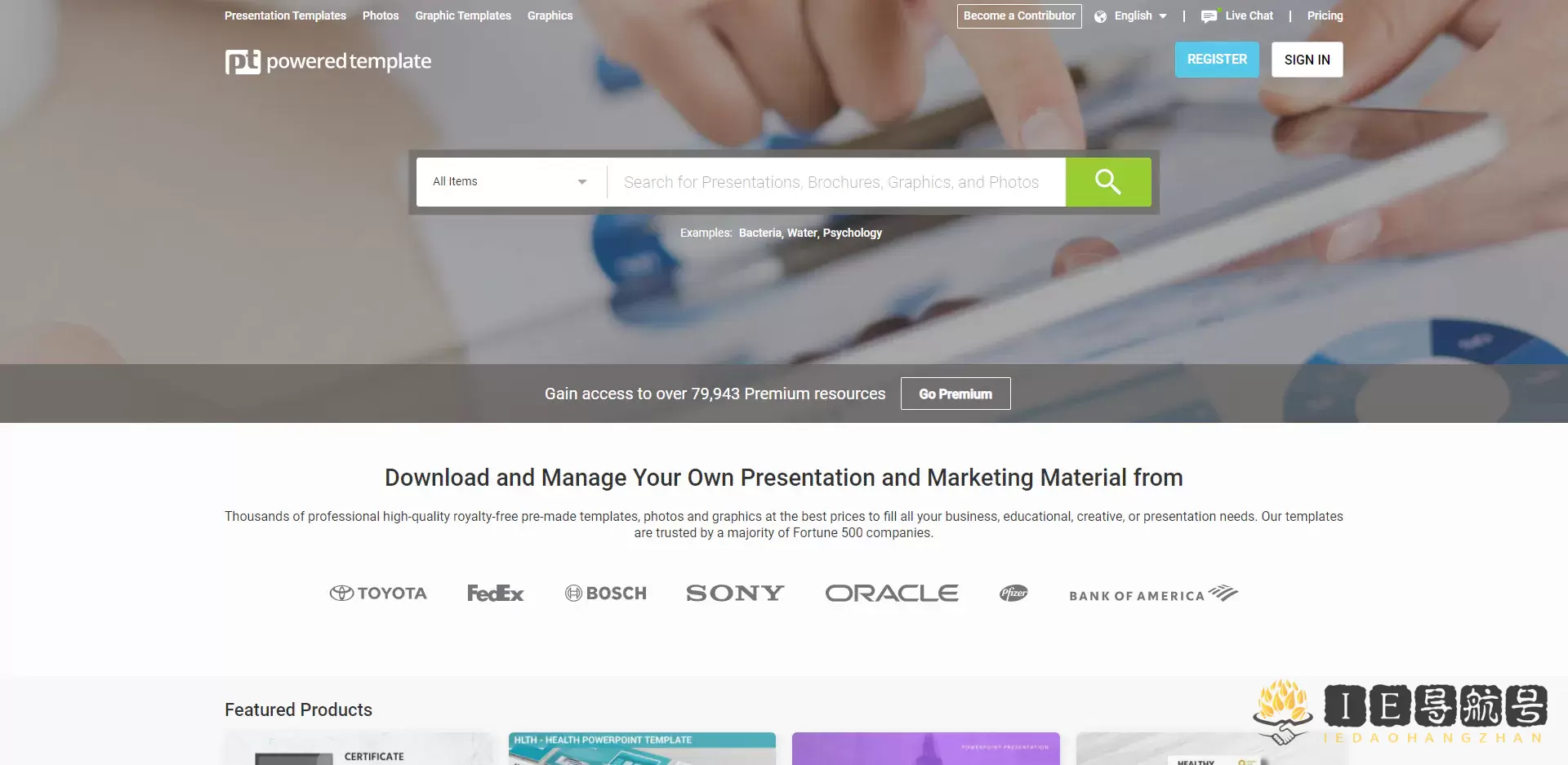
Task: Click the Pfizer logo
Action: 1013,594
